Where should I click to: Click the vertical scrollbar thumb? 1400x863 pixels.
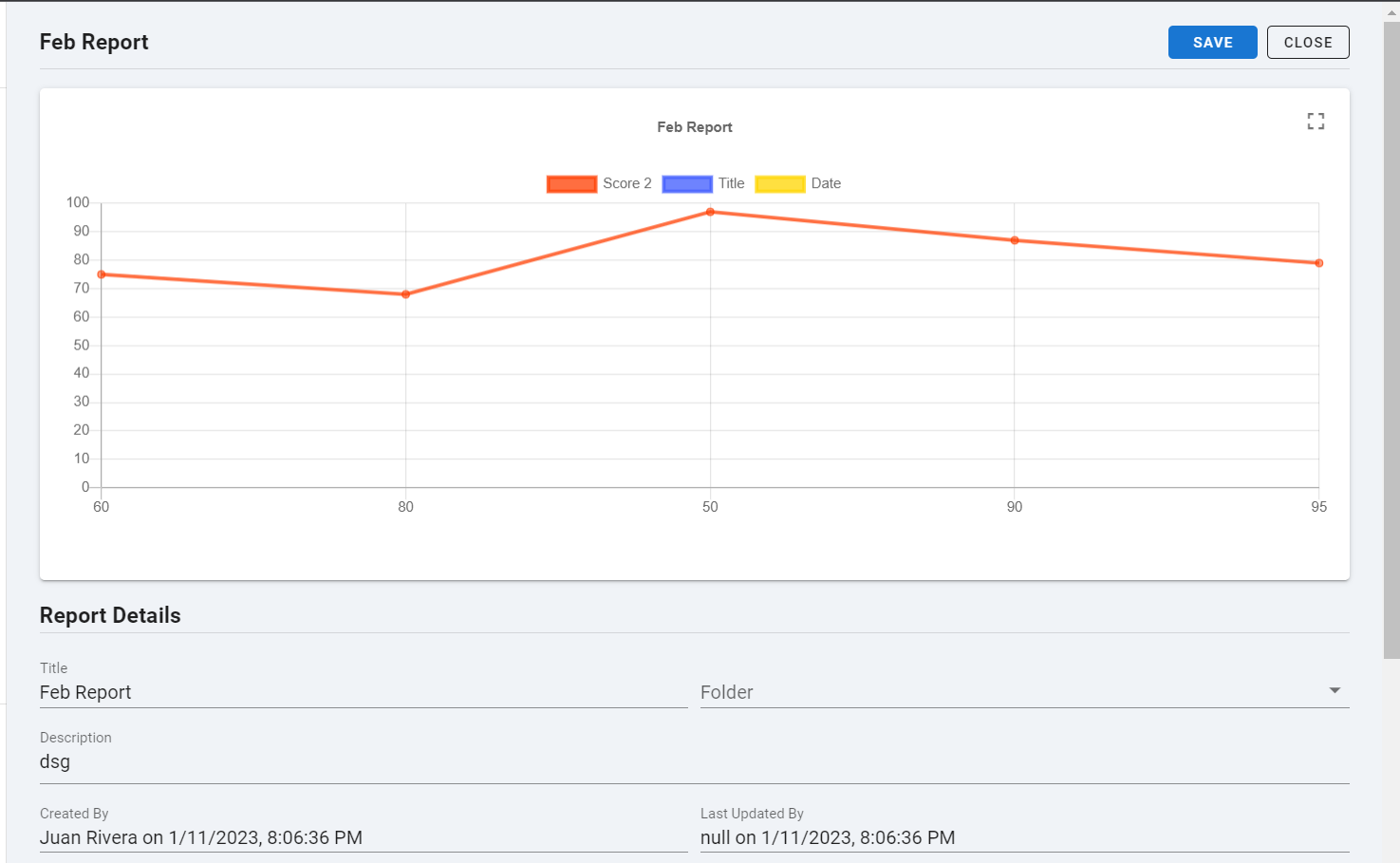[x=1391, y=340]
